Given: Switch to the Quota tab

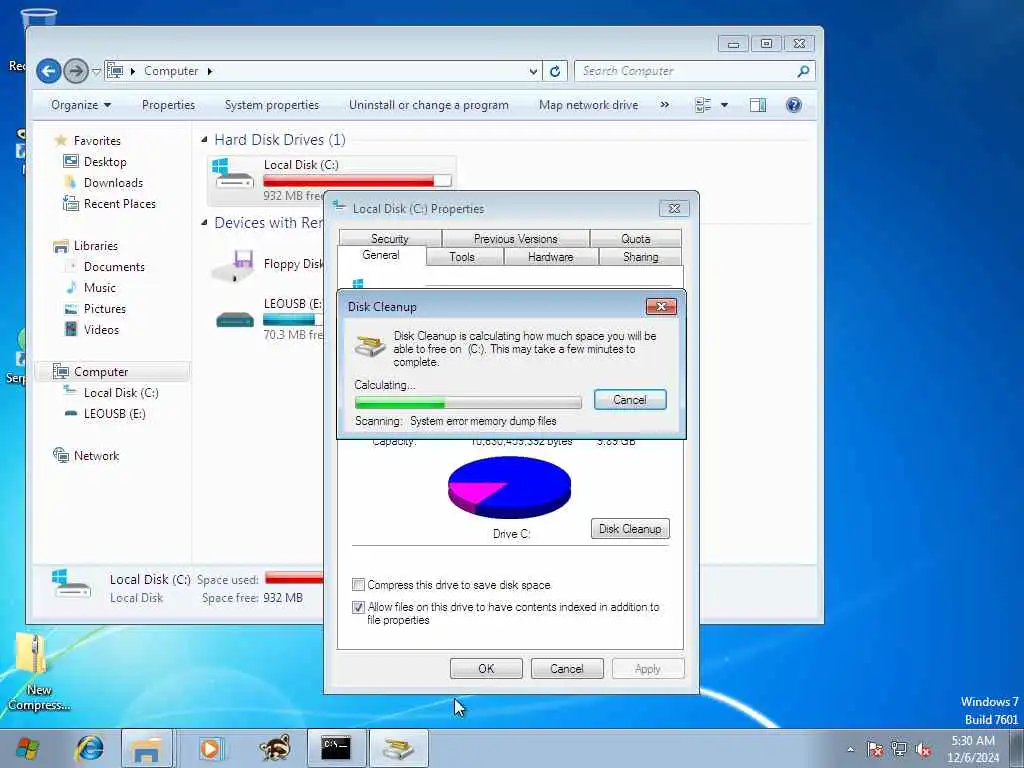Looking at the screenshot, I should (635, 238).
